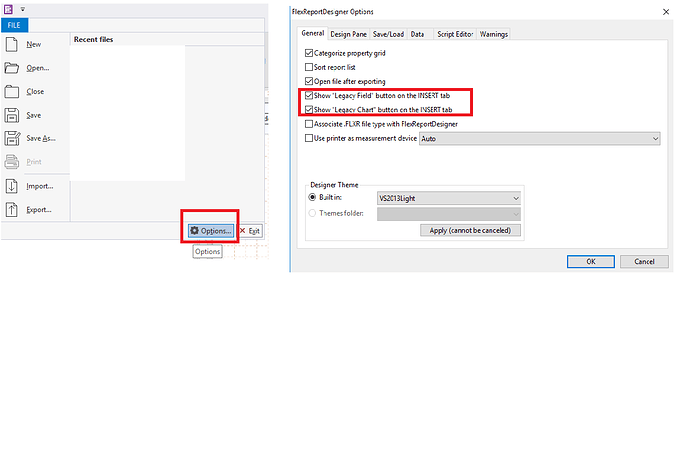
Task: Open the disabled Themes folder dropdown
Action: pyautogui.click(x=449, y=214)
